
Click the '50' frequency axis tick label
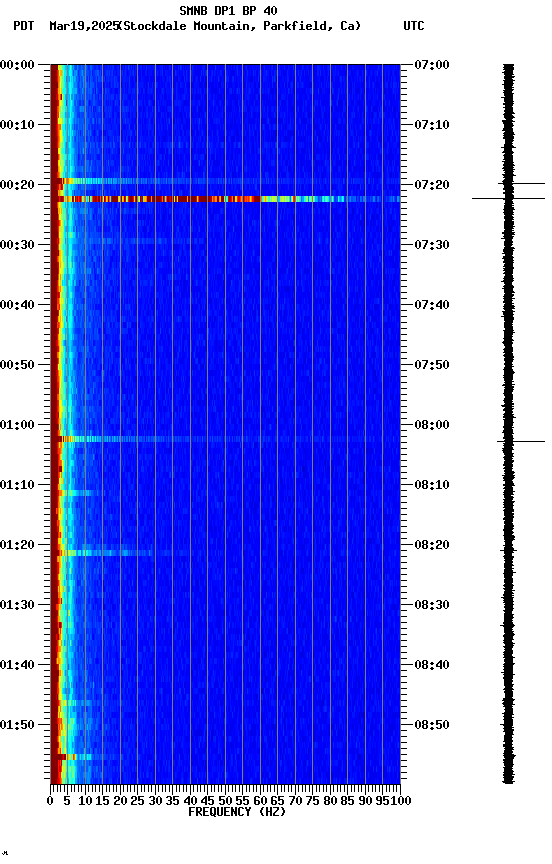click(225, 801)
